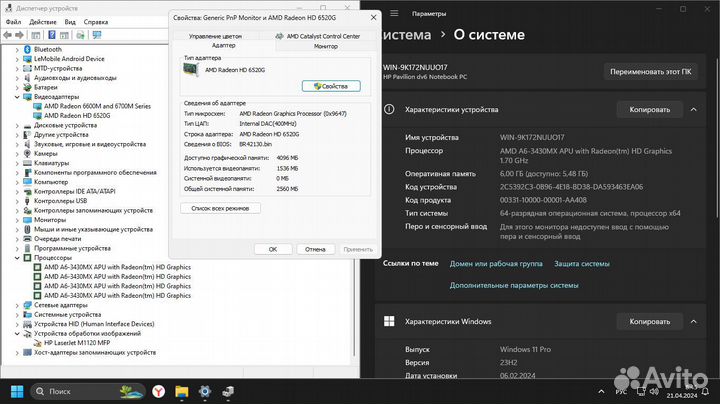720x404 pixels.
Task: Show hidden tray icons chevron
Action: pos(601,392)
